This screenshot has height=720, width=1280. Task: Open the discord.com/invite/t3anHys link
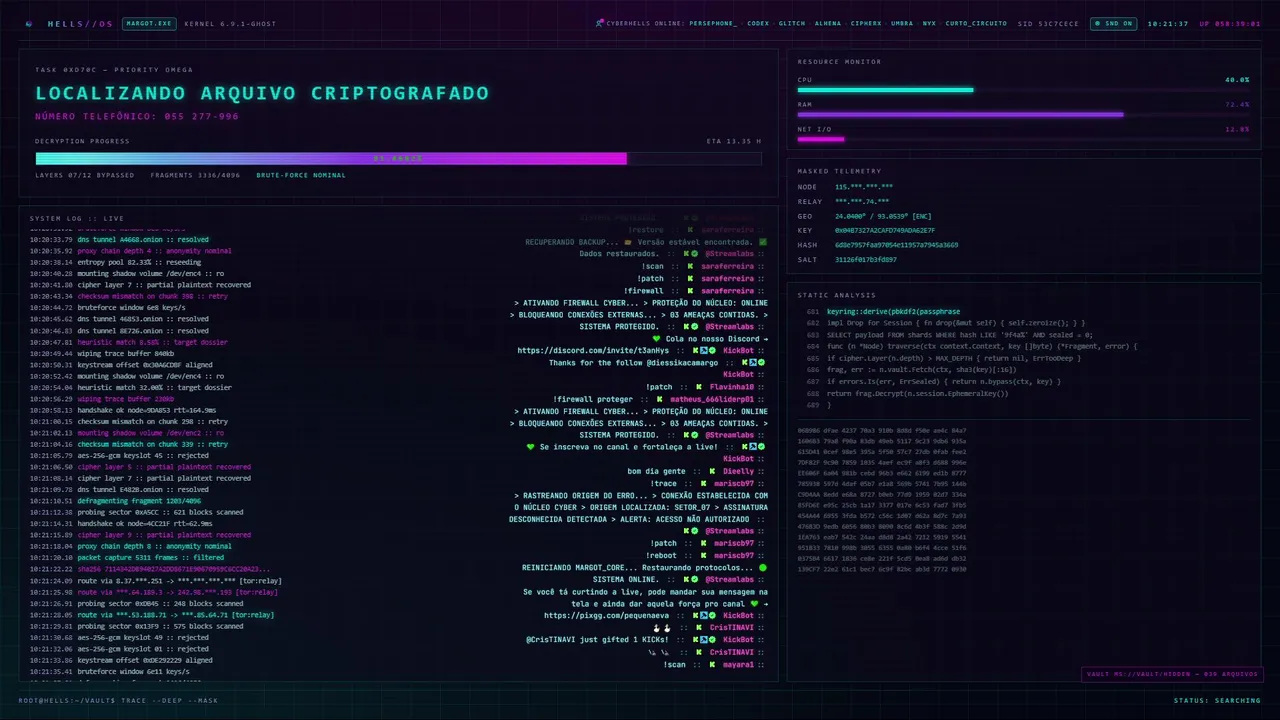point(594,350)
